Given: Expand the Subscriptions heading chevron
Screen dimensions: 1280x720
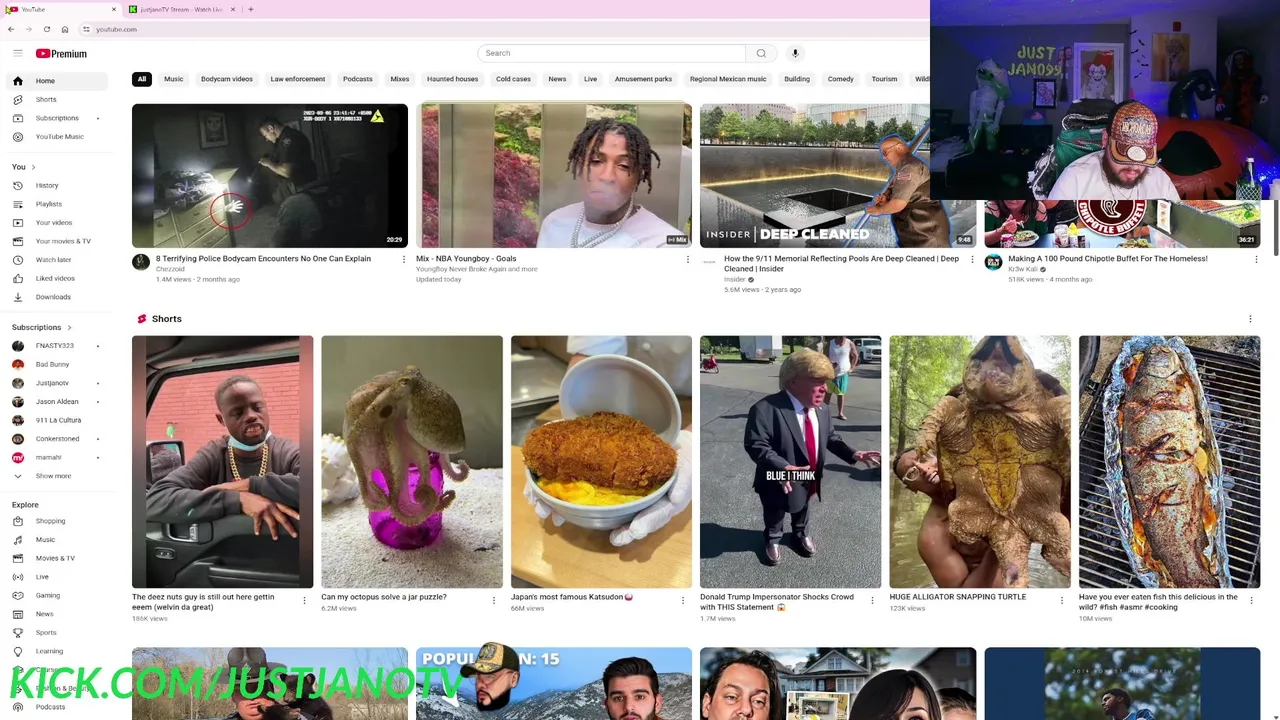Looking at the screenshot, I should click(x=69, y=327).
